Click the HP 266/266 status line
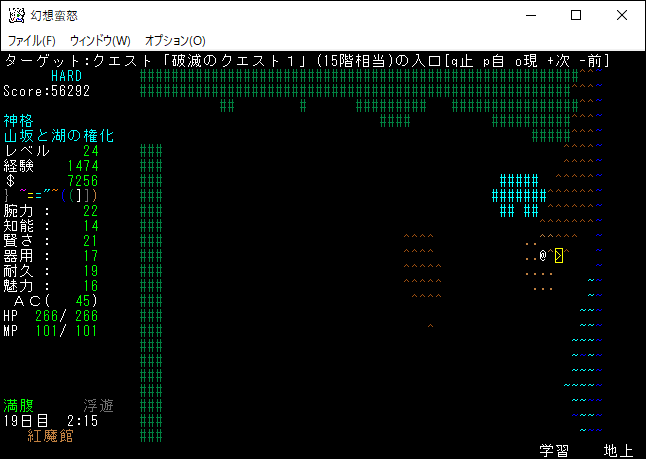646x459 pixels. click(x=50, y=316)
